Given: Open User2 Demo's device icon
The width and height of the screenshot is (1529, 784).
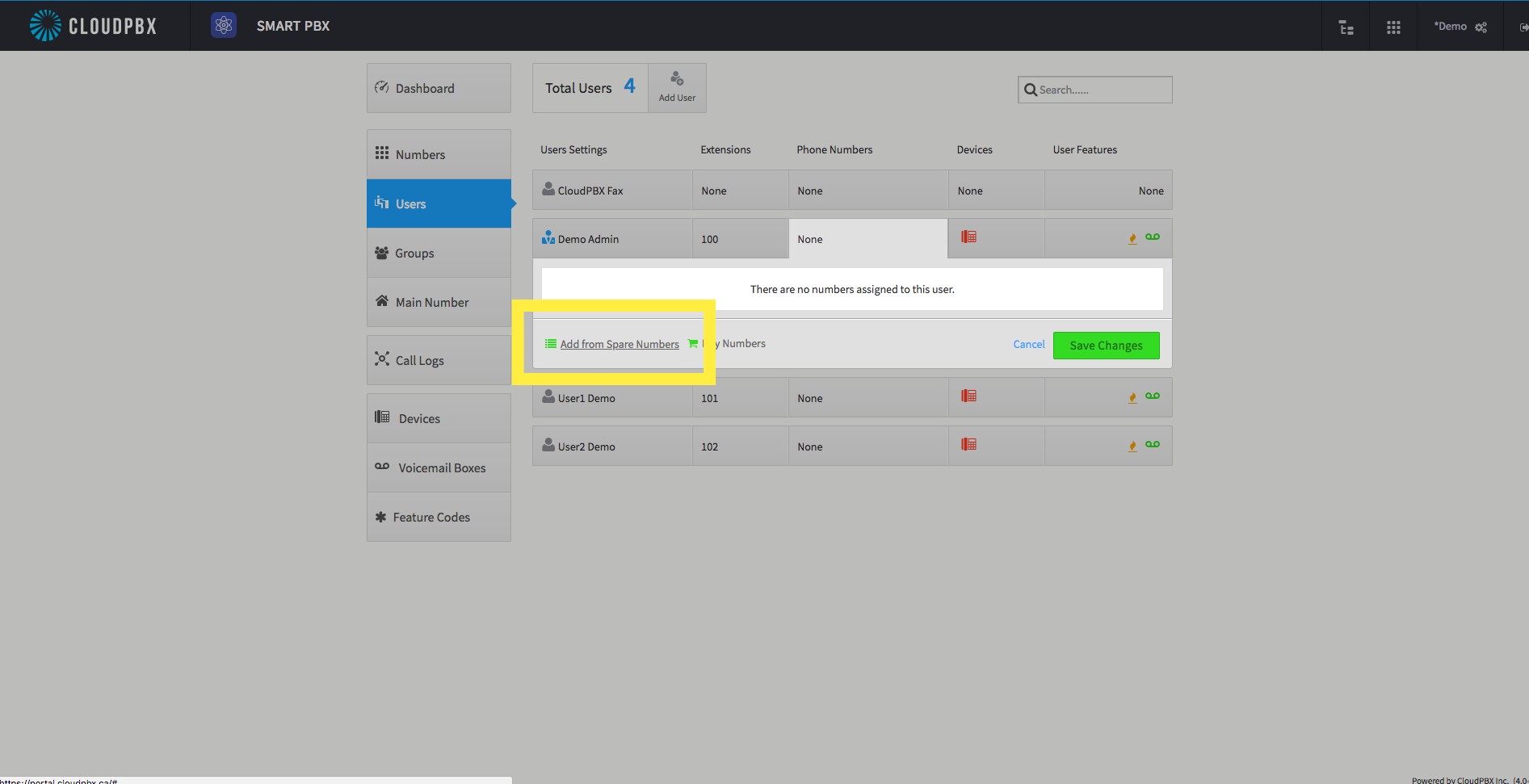Looking at the screenshot, I should (968, 444).
